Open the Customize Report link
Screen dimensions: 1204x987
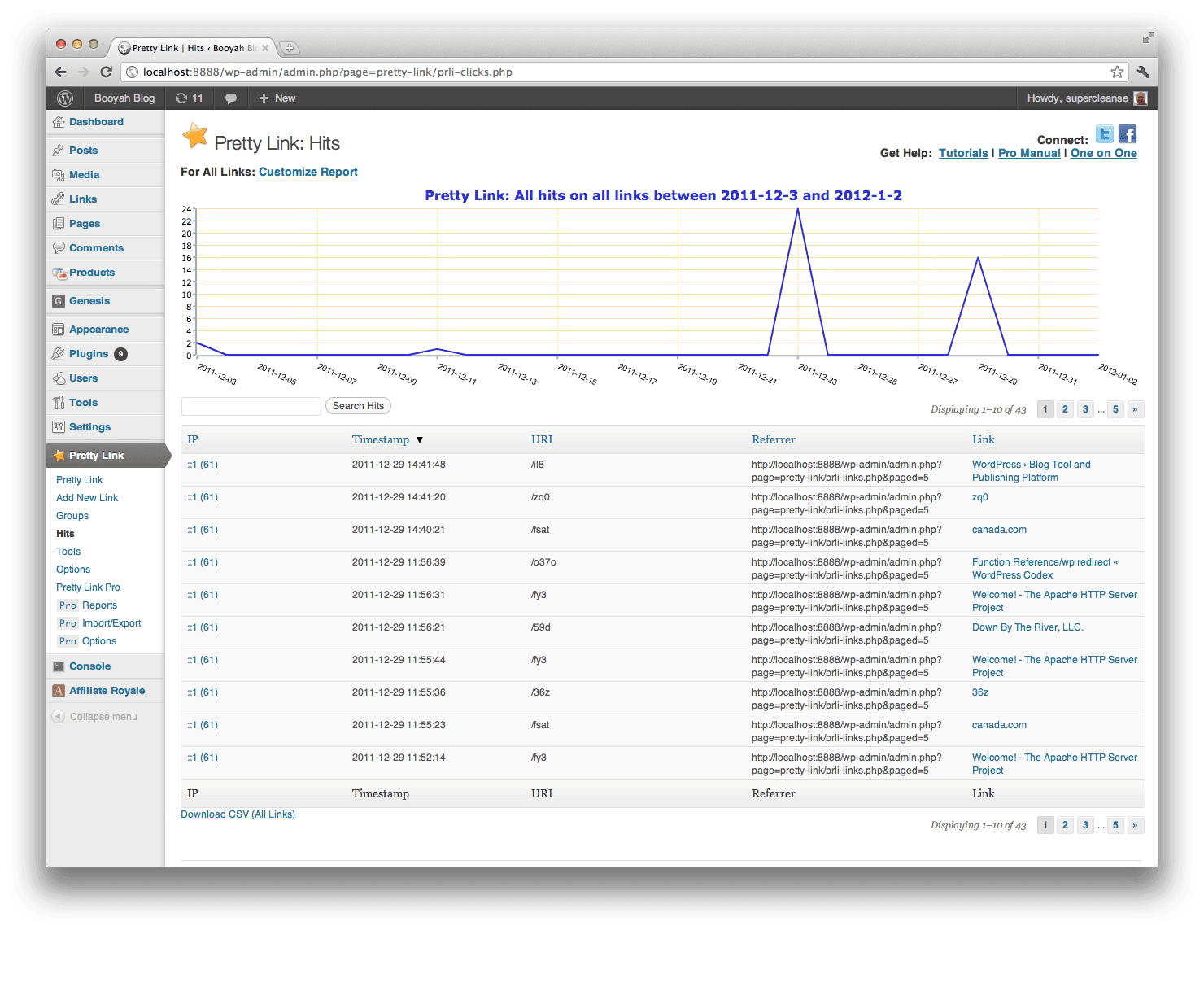(308, 172)
